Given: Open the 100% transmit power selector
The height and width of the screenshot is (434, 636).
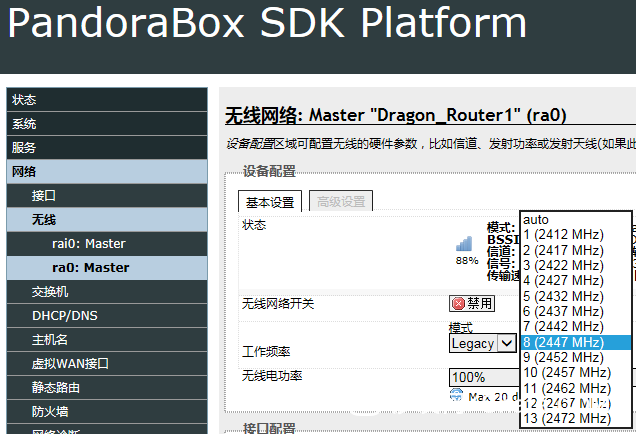Looking at the screenshot, I should pos(484,377).
